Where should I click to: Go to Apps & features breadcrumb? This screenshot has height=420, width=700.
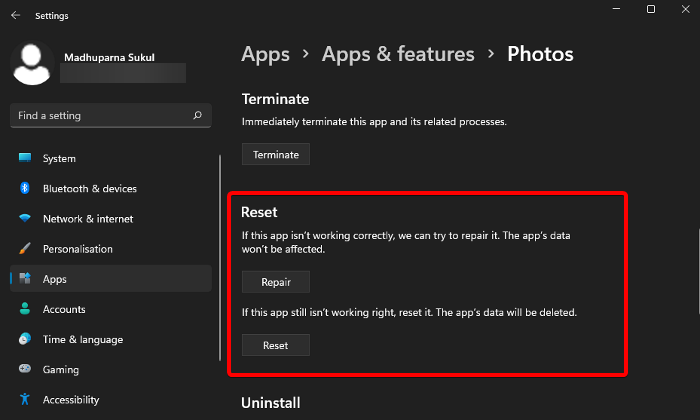[398, 53]
